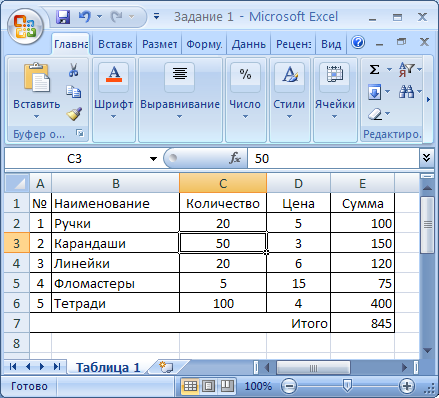
Task: Switch to the Главная tab
Action: click(x=71, y=44)
